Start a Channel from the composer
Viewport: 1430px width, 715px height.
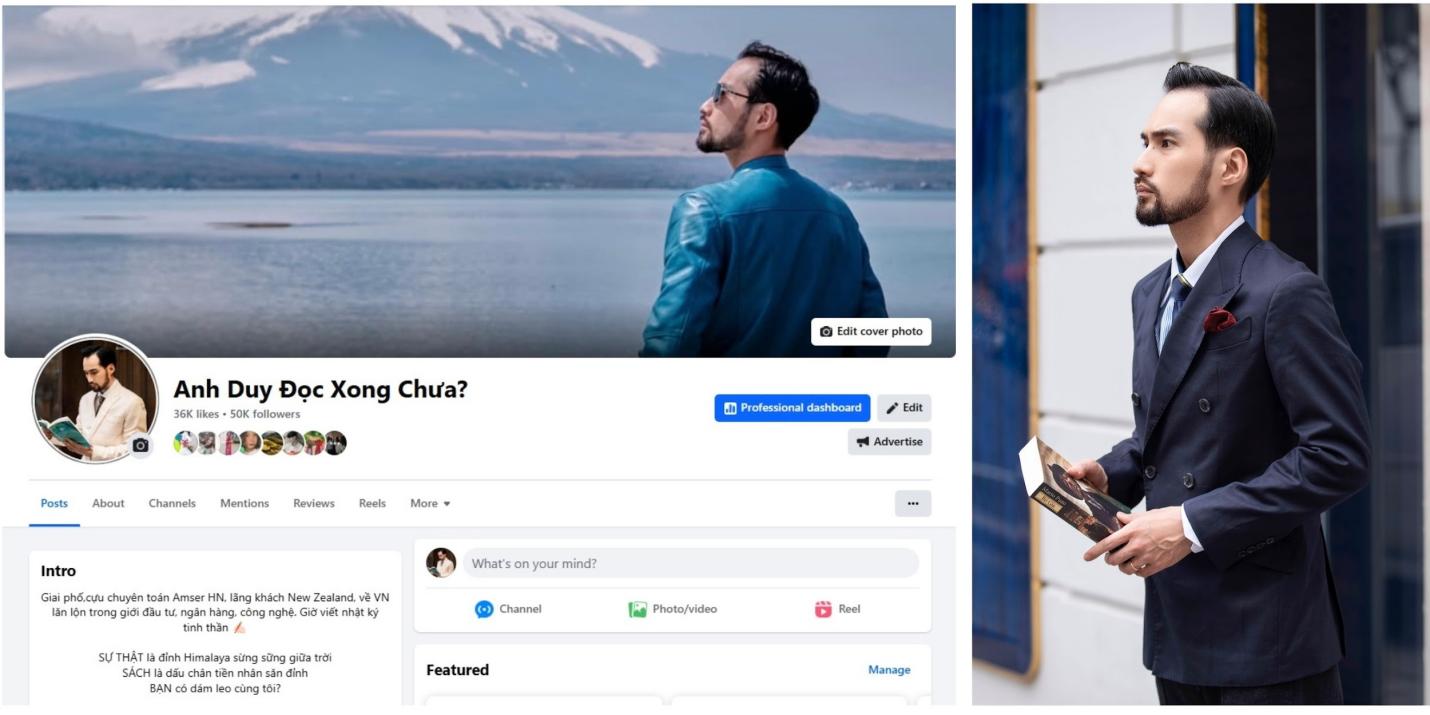click(508, 609)
